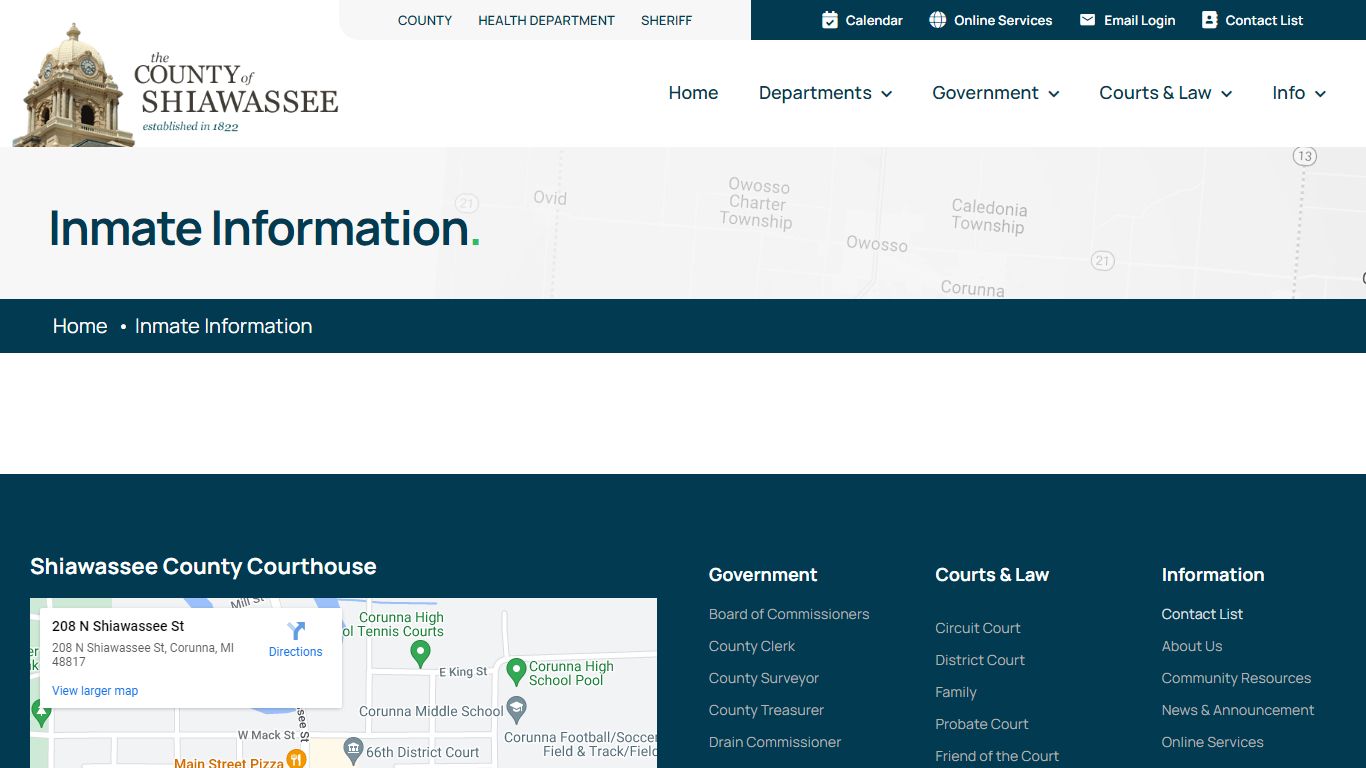1366x768 pixels.
Task: Click the Corunna High School Pool map pin
Action: (x=516, y=671)
